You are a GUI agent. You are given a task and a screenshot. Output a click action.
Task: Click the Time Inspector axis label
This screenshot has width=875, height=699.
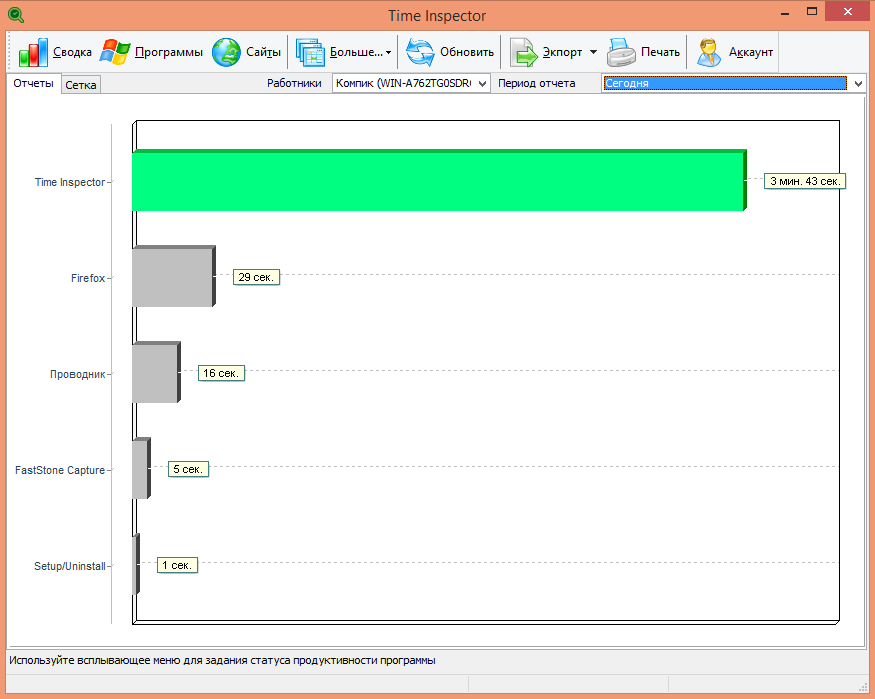click(70, 182)
